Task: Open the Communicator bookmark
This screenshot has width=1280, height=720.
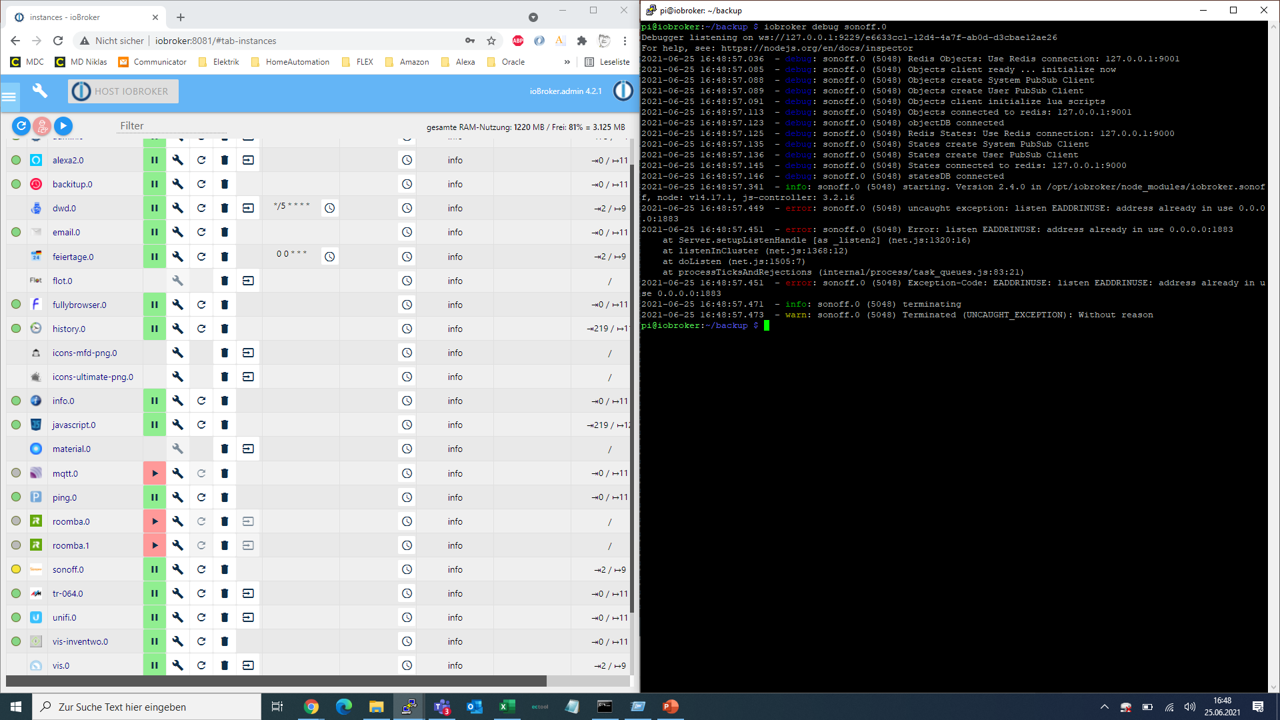Action: tap(152, 62)
